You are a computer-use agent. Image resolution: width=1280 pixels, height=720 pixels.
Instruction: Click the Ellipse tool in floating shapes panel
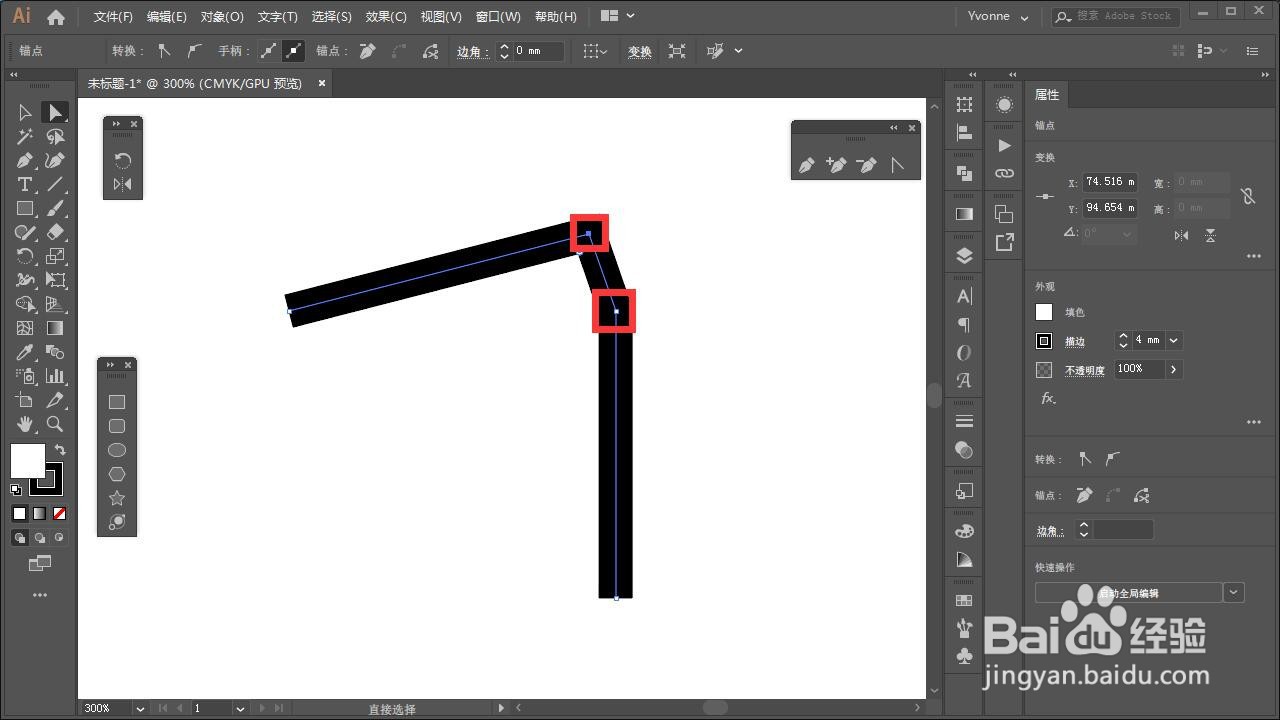pyautogui.click(x=117, y=450)
